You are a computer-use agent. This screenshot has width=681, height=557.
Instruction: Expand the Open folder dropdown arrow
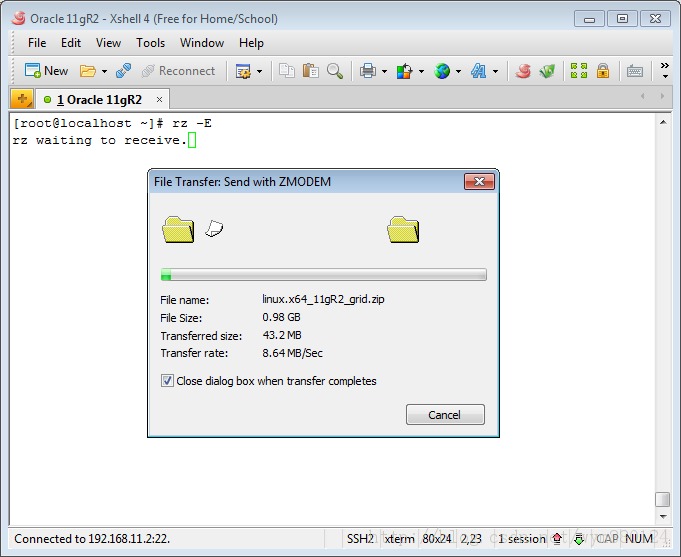pyautogui.click(x=104, y=71)
